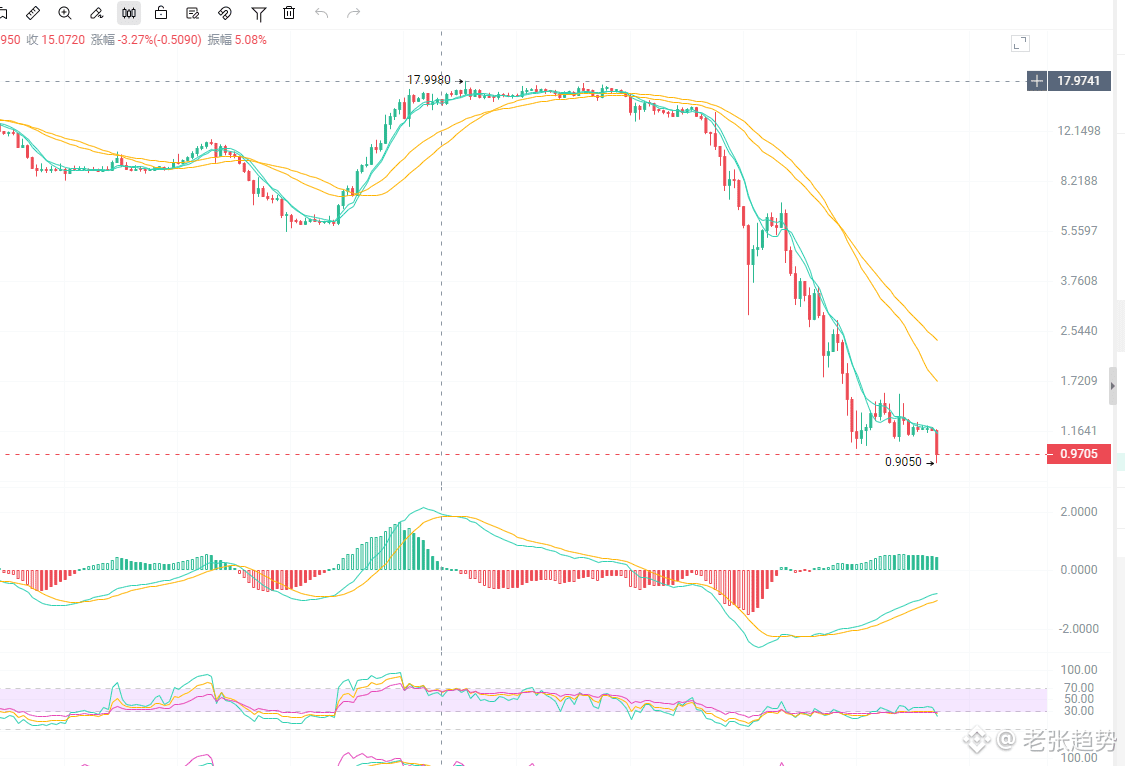This screenshot has height=766, width=1125.
Task: Click the plus button beside 17.9741 price
Action: tap(1037, 81)
